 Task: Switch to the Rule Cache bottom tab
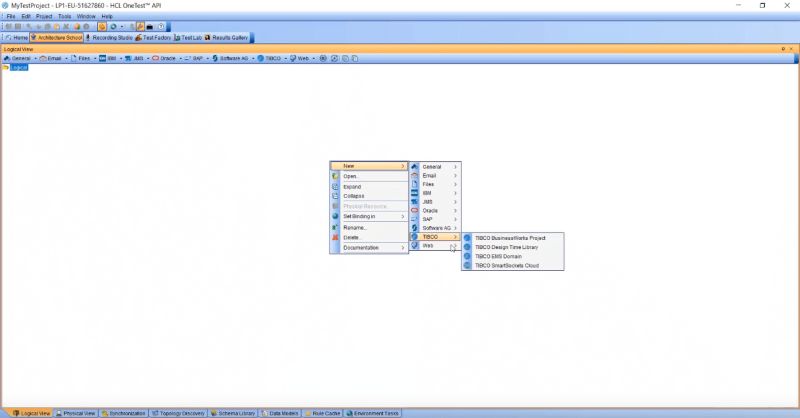[322, 413]
